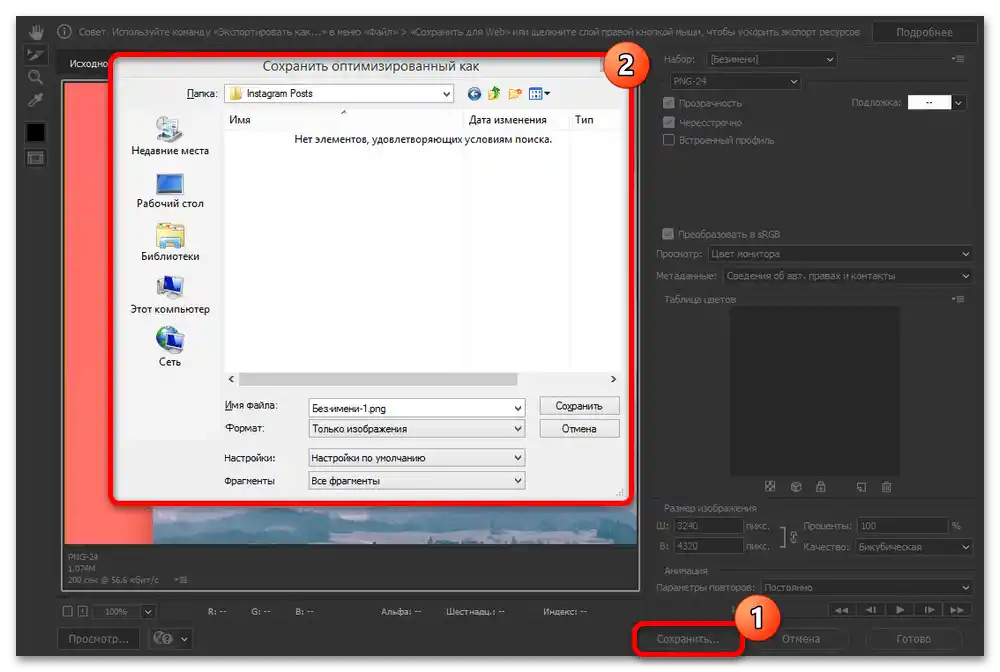The height and width of the screenshot is (672, 1000).
Task: Click Сохранить... in Save for Web window
Action: pyautogui.click(x=688, y=639)
